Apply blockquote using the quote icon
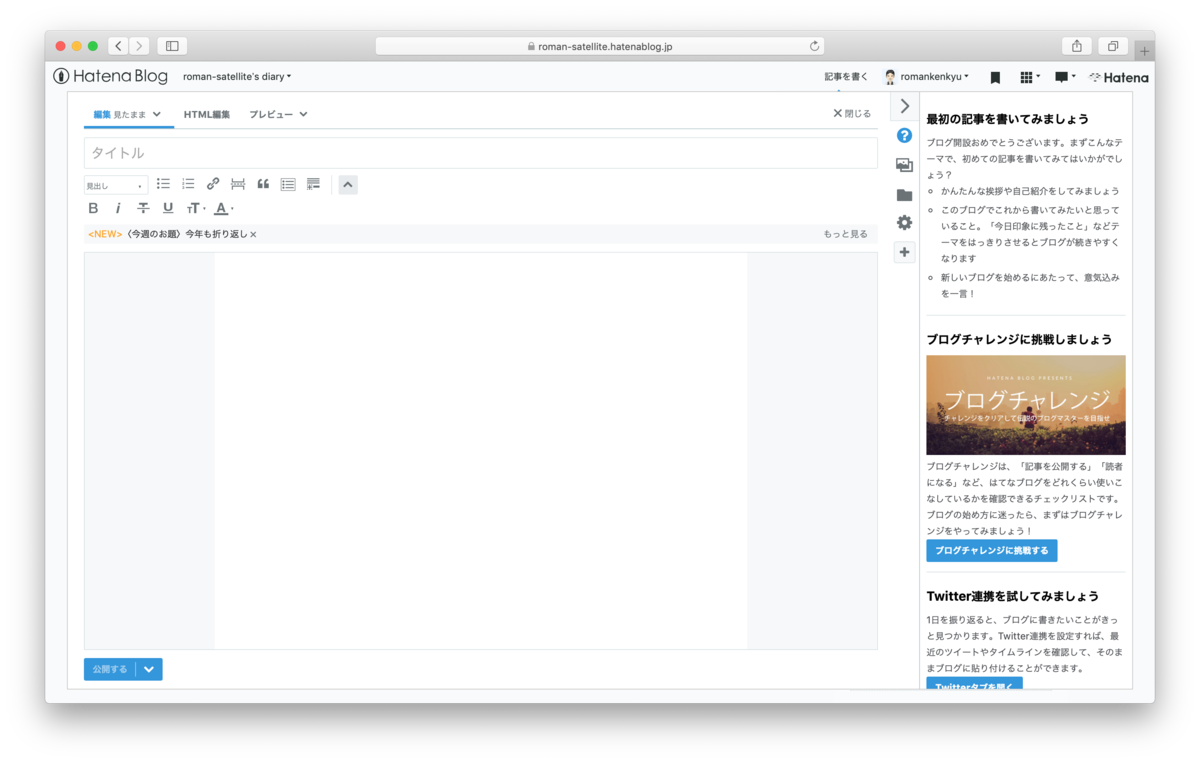Viewport: 1200px width, 763px height. pyautogui.click(x=263, y=184)
